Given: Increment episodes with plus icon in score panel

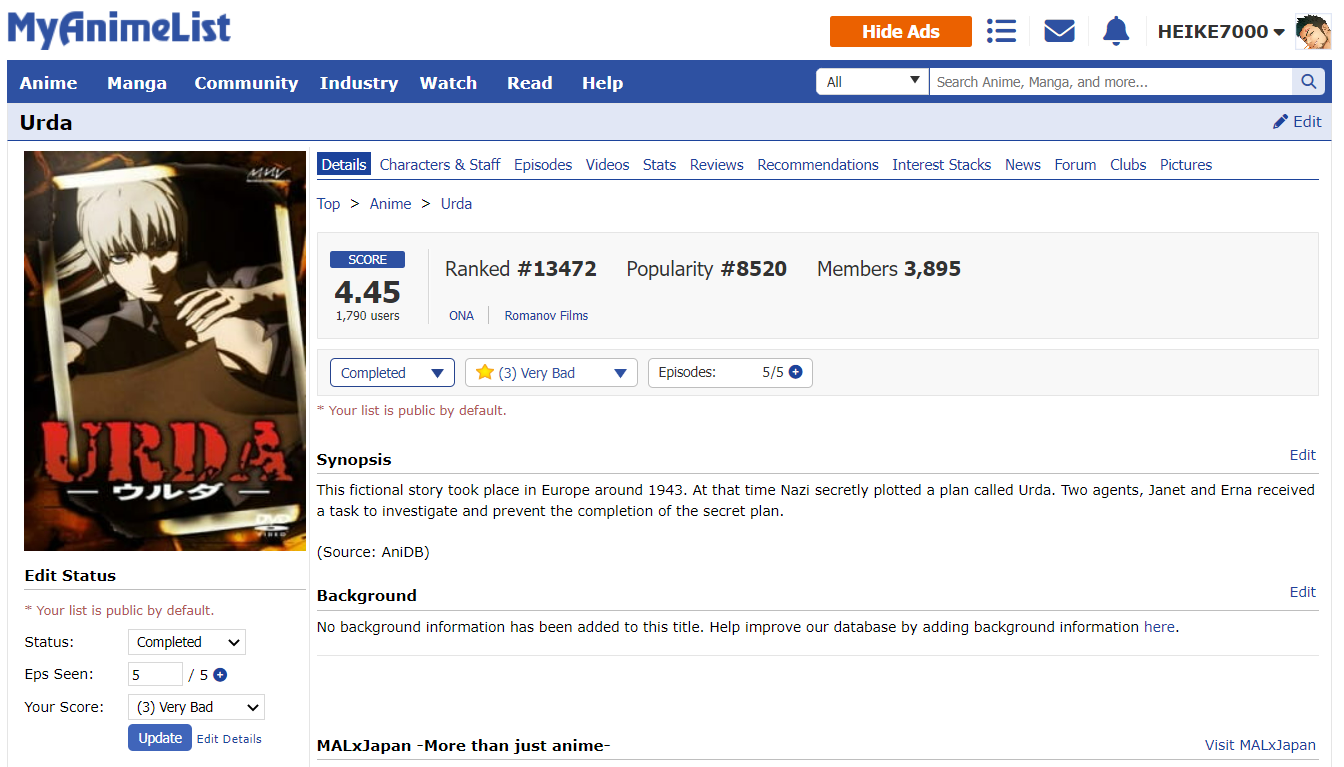Looking at the screenshot, I should point(796,372).
